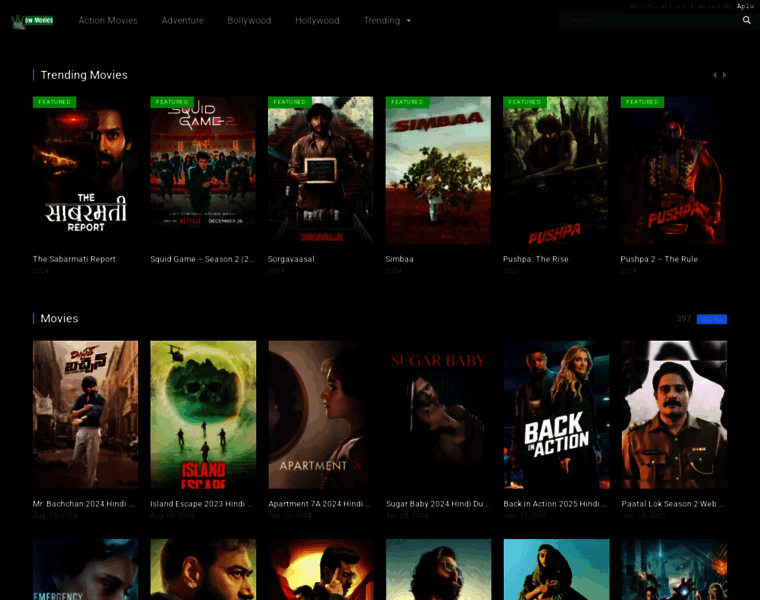Open Island Escape movie poster
This screenshot has width=760, height=600.
click(203, 415)
